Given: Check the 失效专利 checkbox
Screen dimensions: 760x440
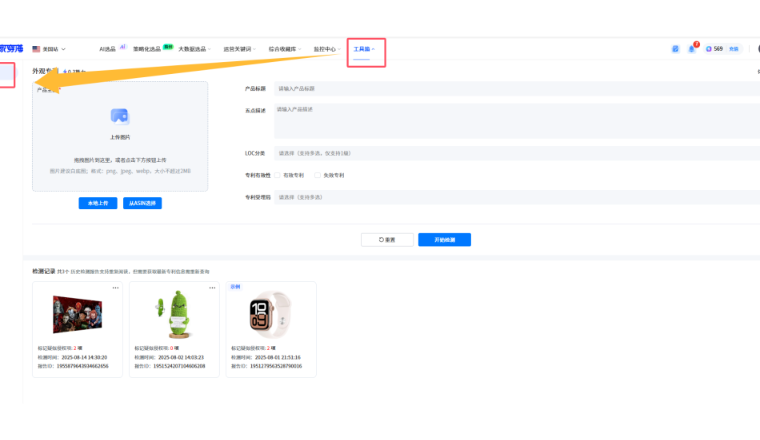Looking at the screenshot, I should (317, 175).
